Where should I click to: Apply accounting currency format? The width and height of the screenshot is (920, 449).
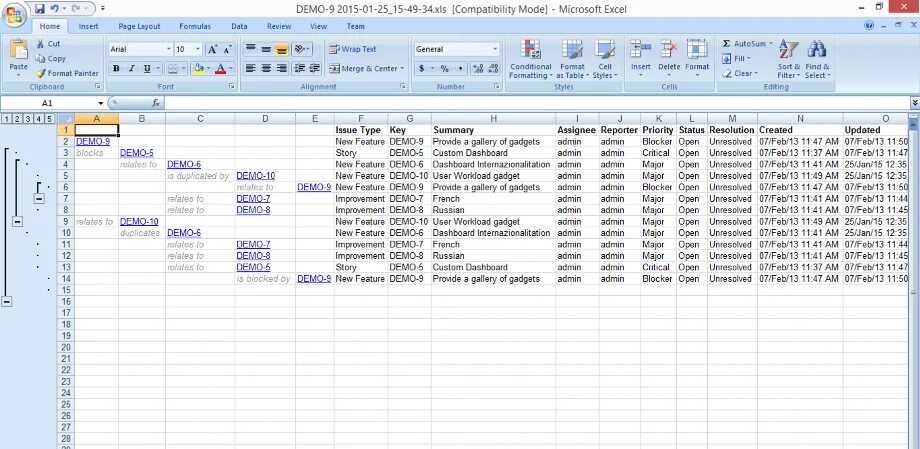pos(421,69)
